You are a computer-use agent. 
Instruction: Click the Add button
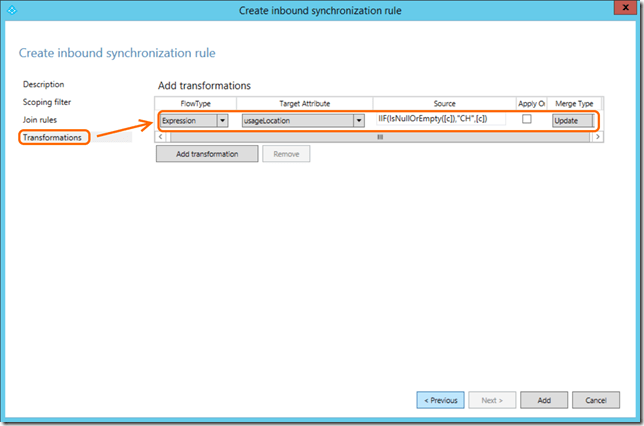coord(544,400)
